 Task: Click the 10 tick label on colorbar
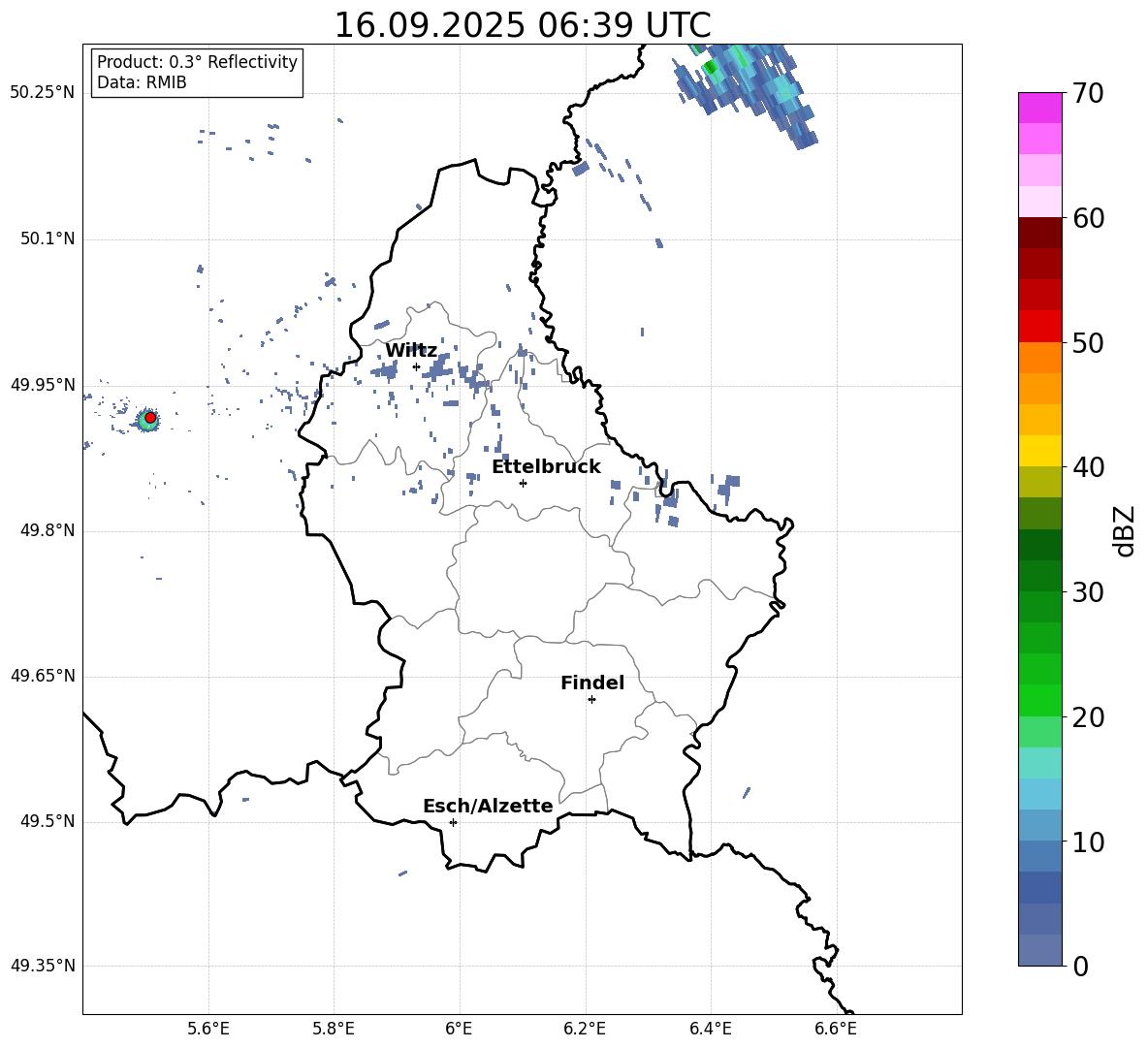[x=1088, y=842]
